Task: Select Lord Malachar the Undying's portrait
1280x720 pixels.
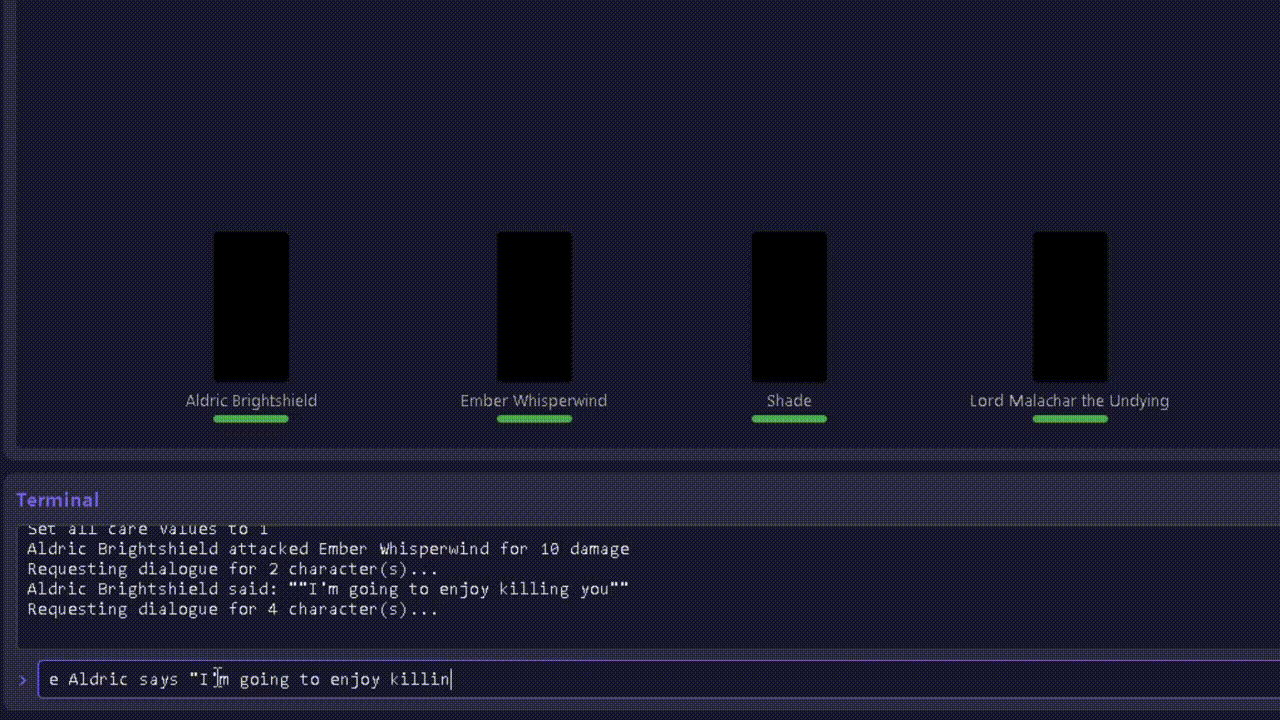Action: coord(1069,307)
